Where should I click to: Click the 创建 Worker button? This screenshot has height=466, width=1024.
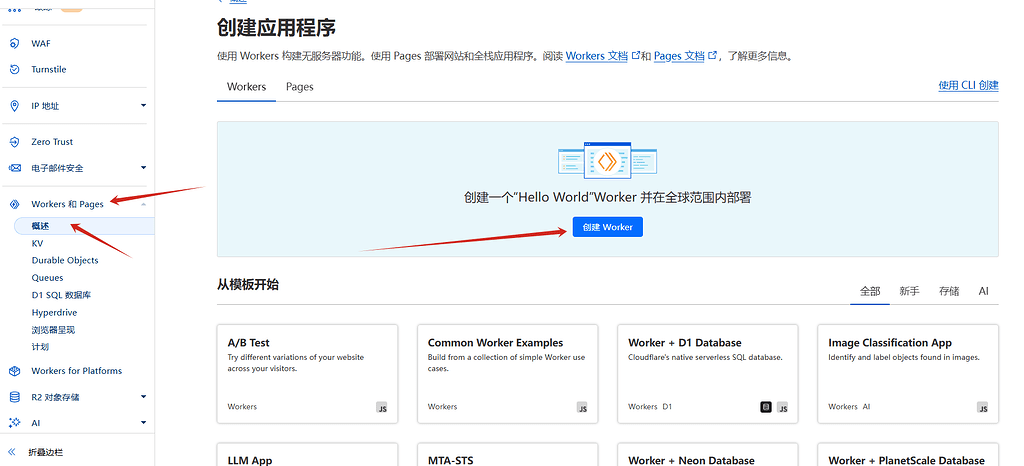pos(607,227)
